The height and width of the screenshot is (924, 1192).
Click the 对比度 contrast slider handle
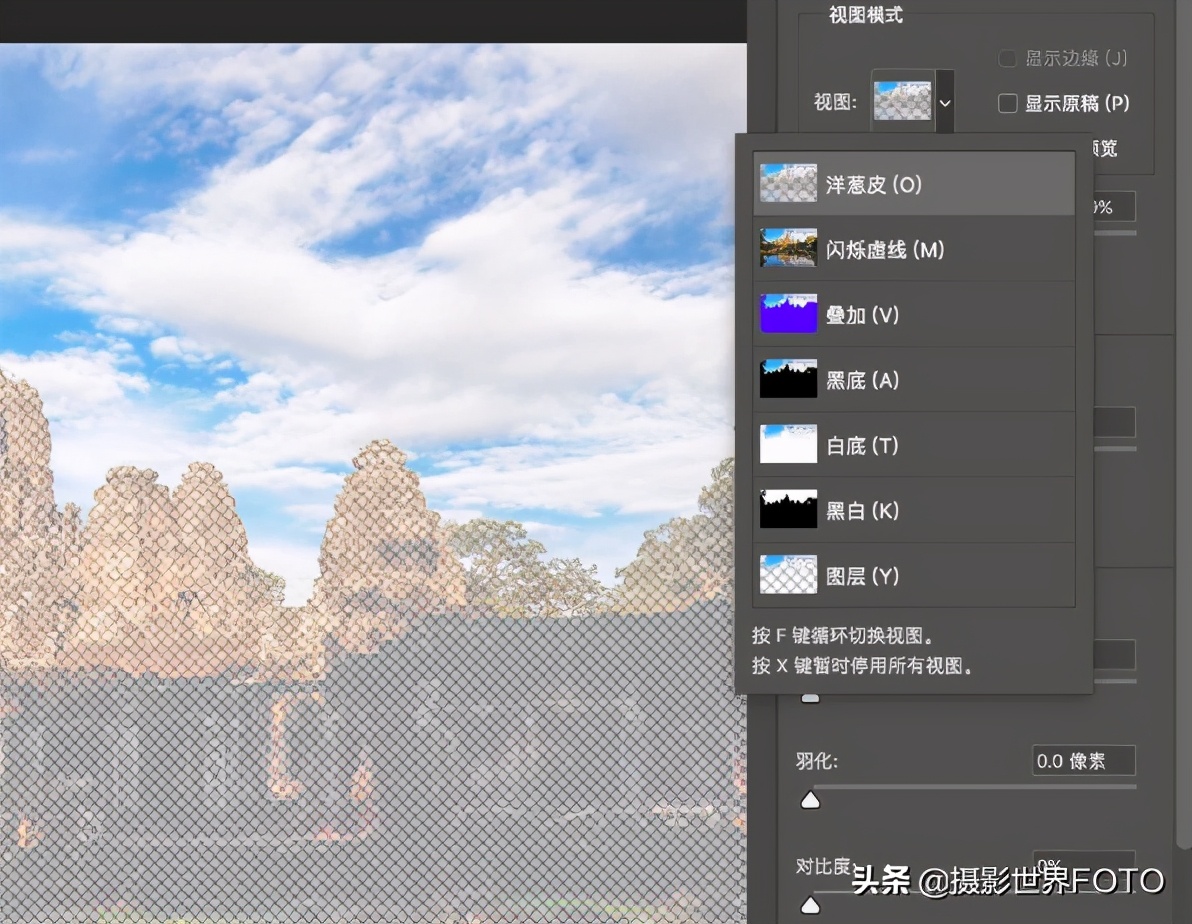[x=811, y=904]
